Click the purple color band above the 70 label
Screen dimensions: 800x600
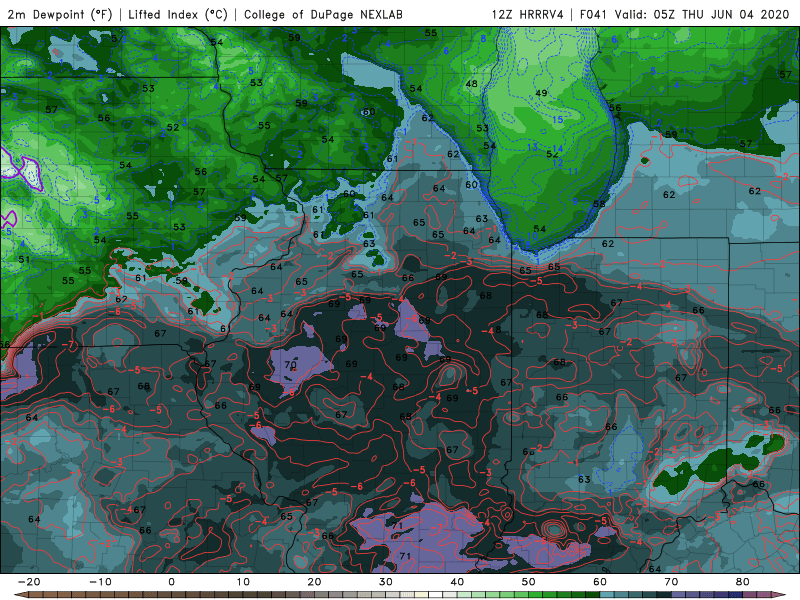(x=679, y=595)
